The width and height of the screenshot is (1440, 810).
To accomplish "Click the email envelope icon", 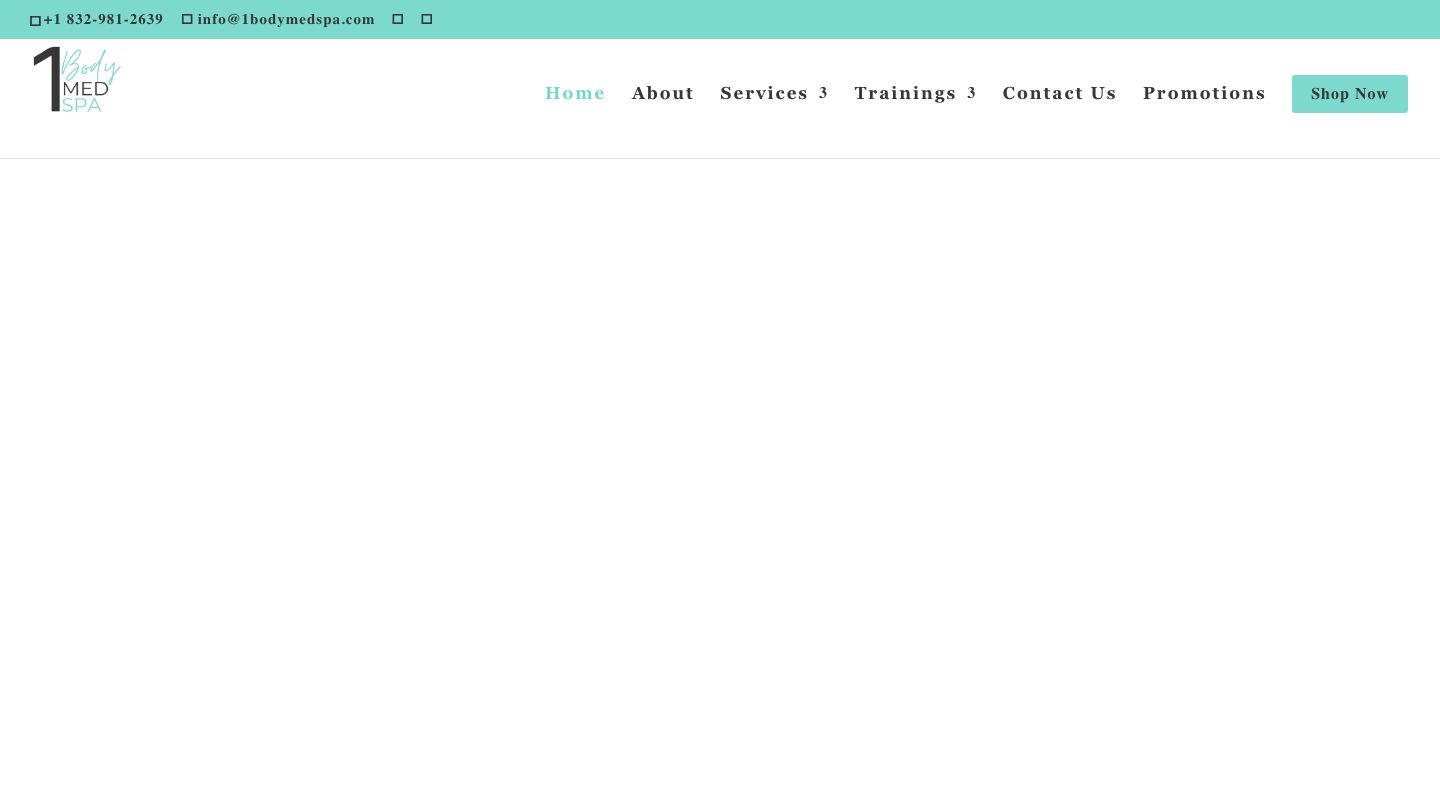I will (187, 19).
